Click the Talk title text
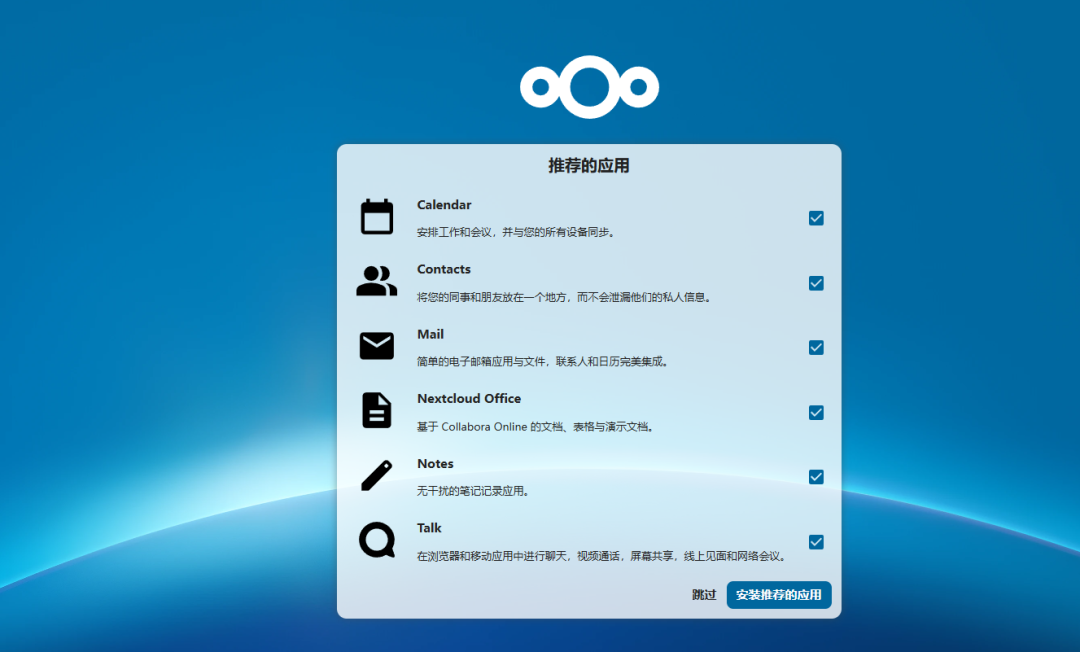1080x652 pixels. pos(429,528)
